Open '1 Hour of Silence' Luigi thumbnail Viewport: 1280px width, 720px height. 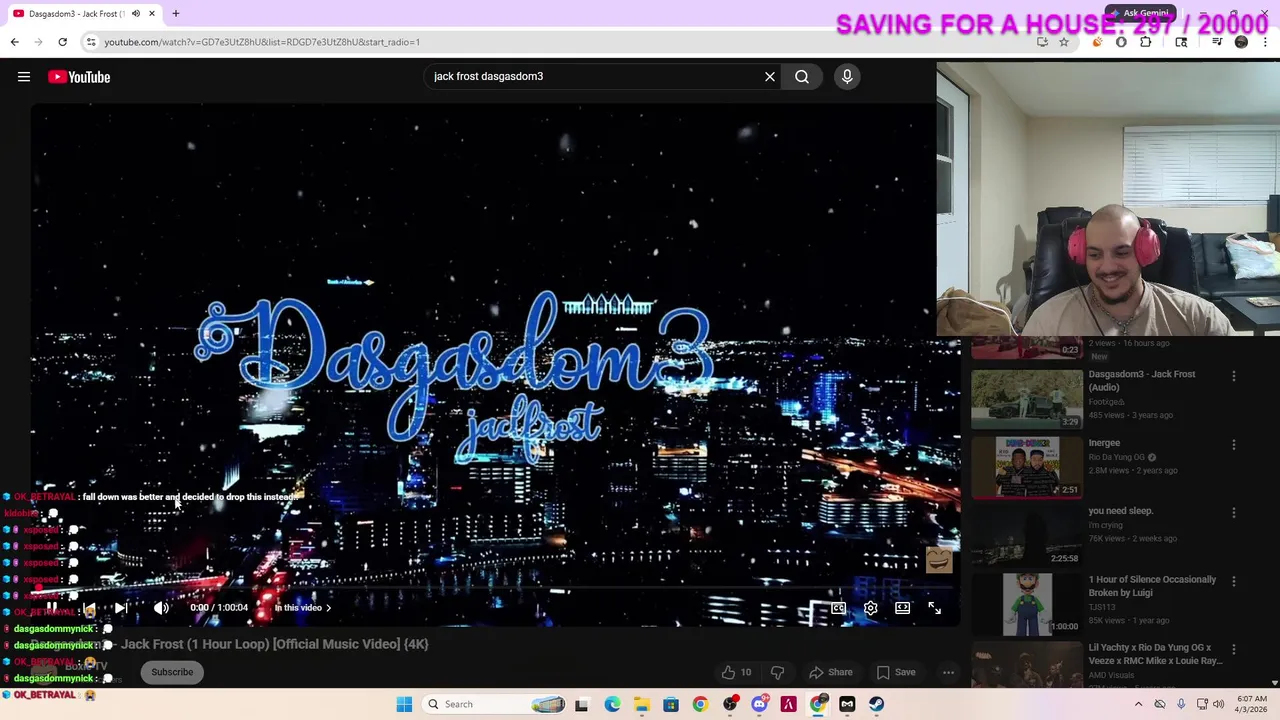(x=1027, y=604)
